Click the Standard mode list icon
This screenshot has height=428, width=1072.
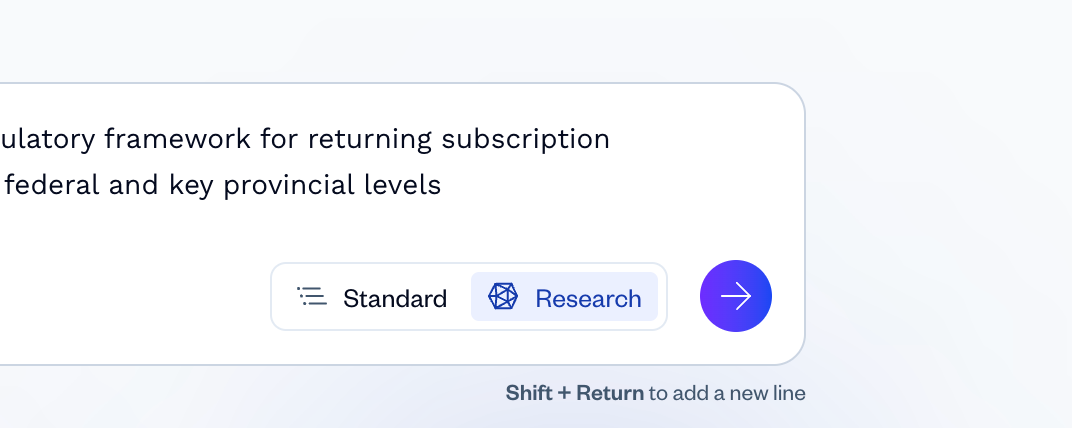click(312, 297)
